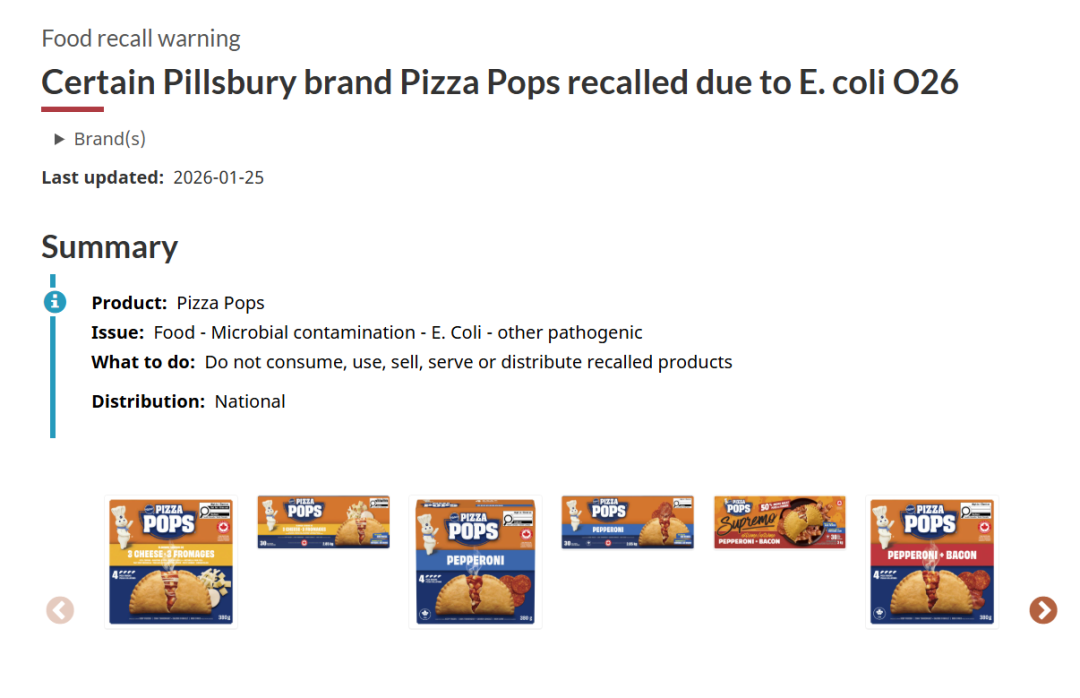Click the recall title heading
Image resolution: width=1080 pixels, height=698 pixels.
pyautogui.click(x=499, y=83)
